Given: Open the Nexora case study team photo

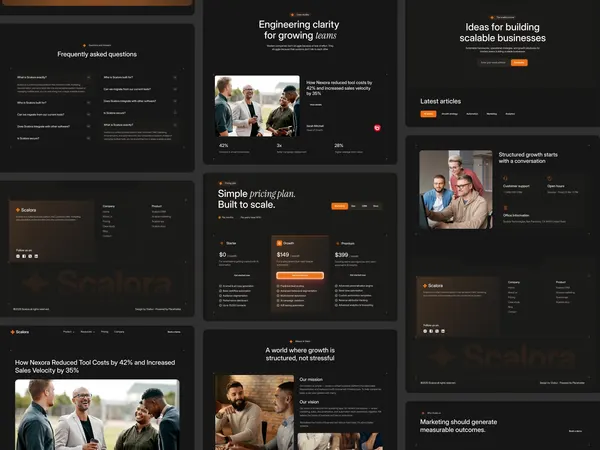Looking at the screenshot, I should pos(257,106).
